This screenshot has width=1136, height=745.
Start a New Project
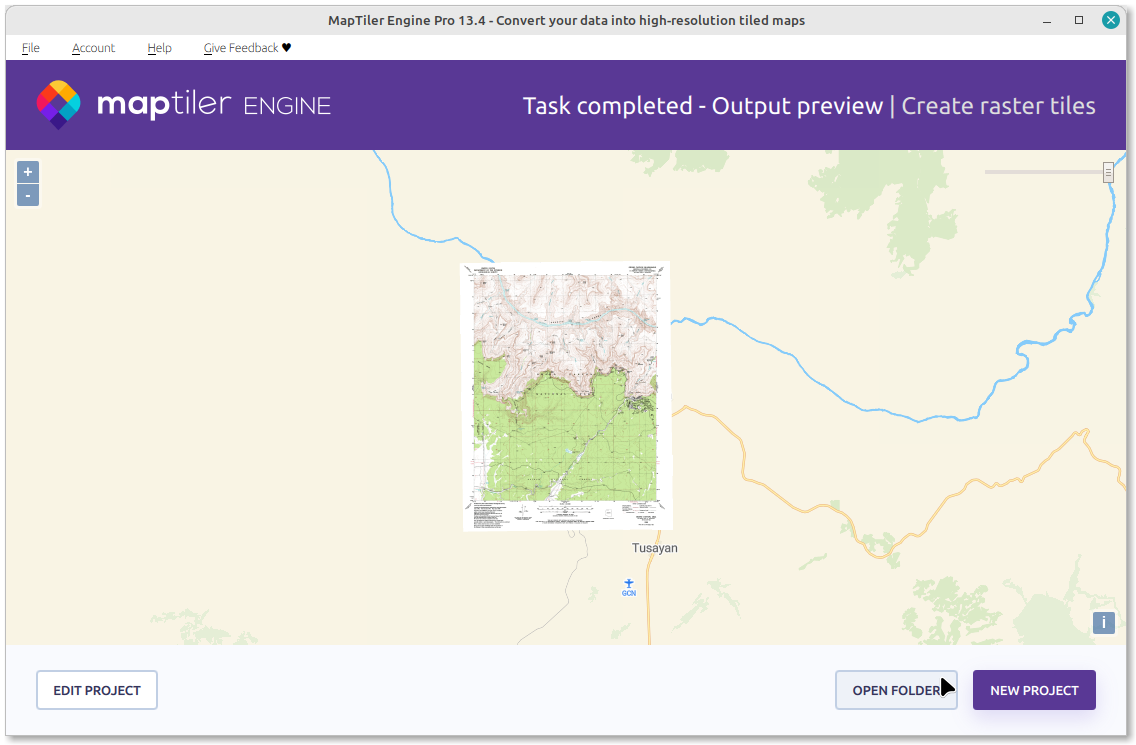pos(1034,690)
